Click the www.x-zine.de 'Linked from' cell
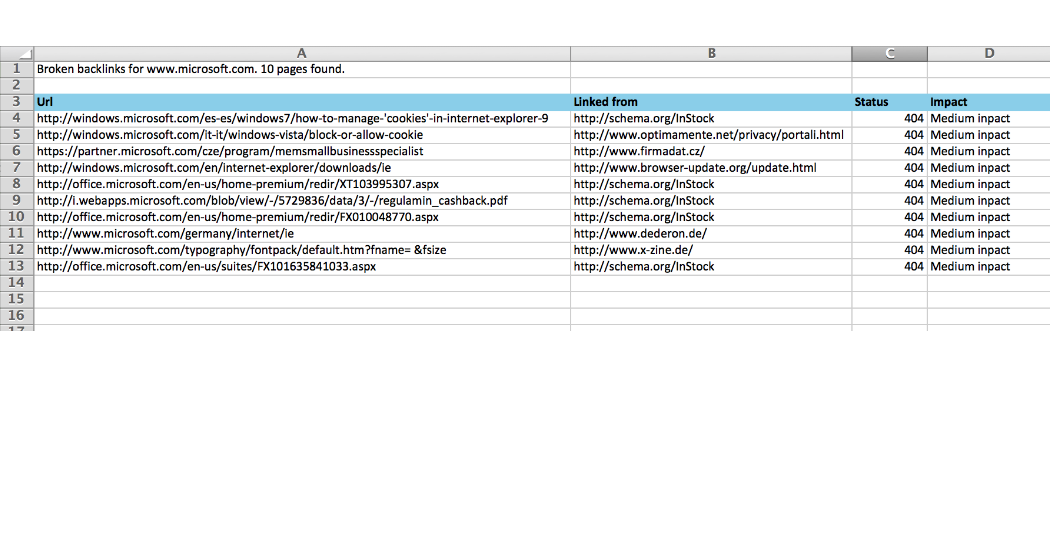Screen dimensions: 1050x540 tap(711, 250)
